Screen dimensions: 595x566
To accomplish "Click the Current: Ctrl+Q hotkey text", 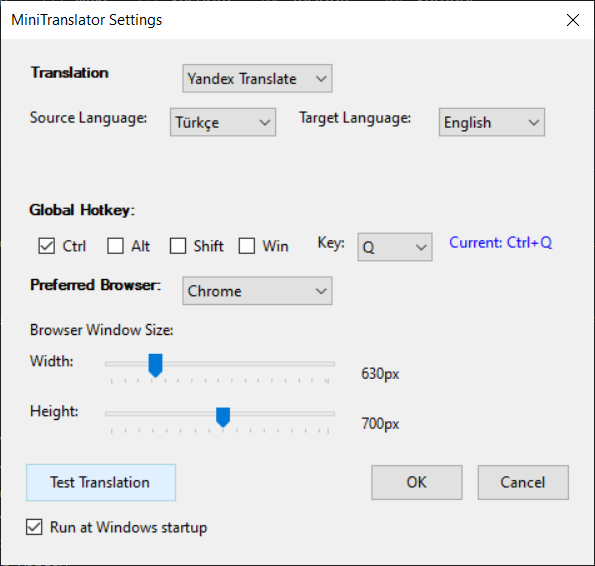I will 501,243.
